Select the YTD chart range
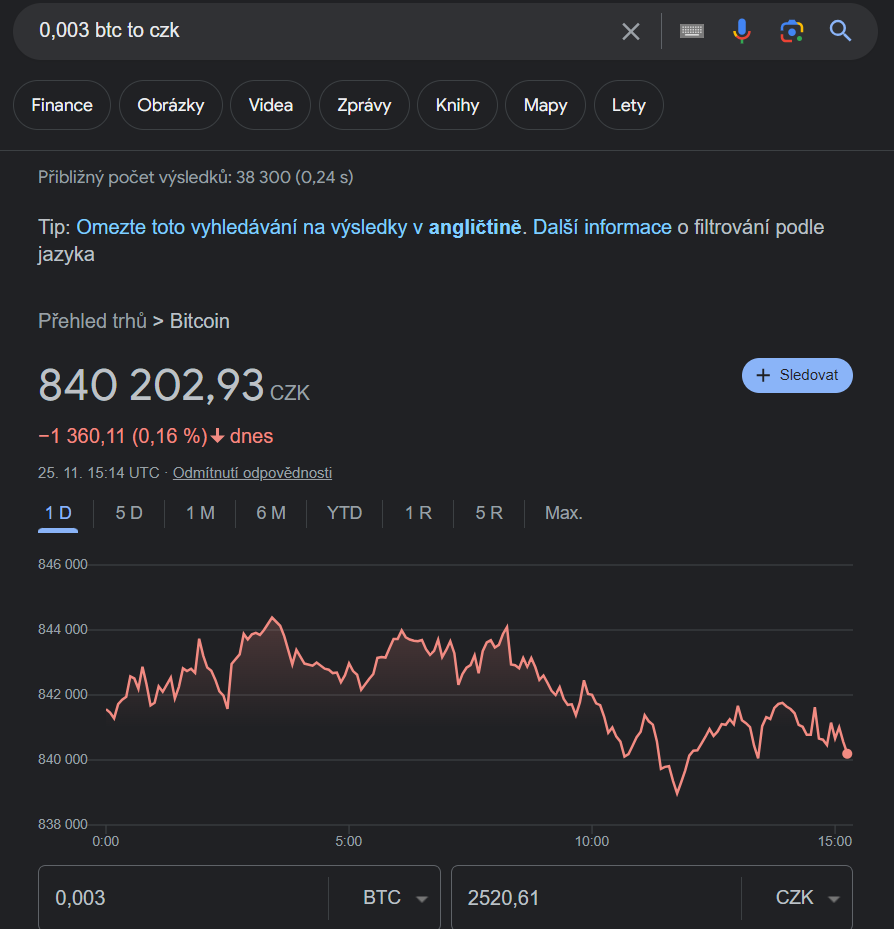The height and width of the screenshot is (929, 894). point(344,512)
